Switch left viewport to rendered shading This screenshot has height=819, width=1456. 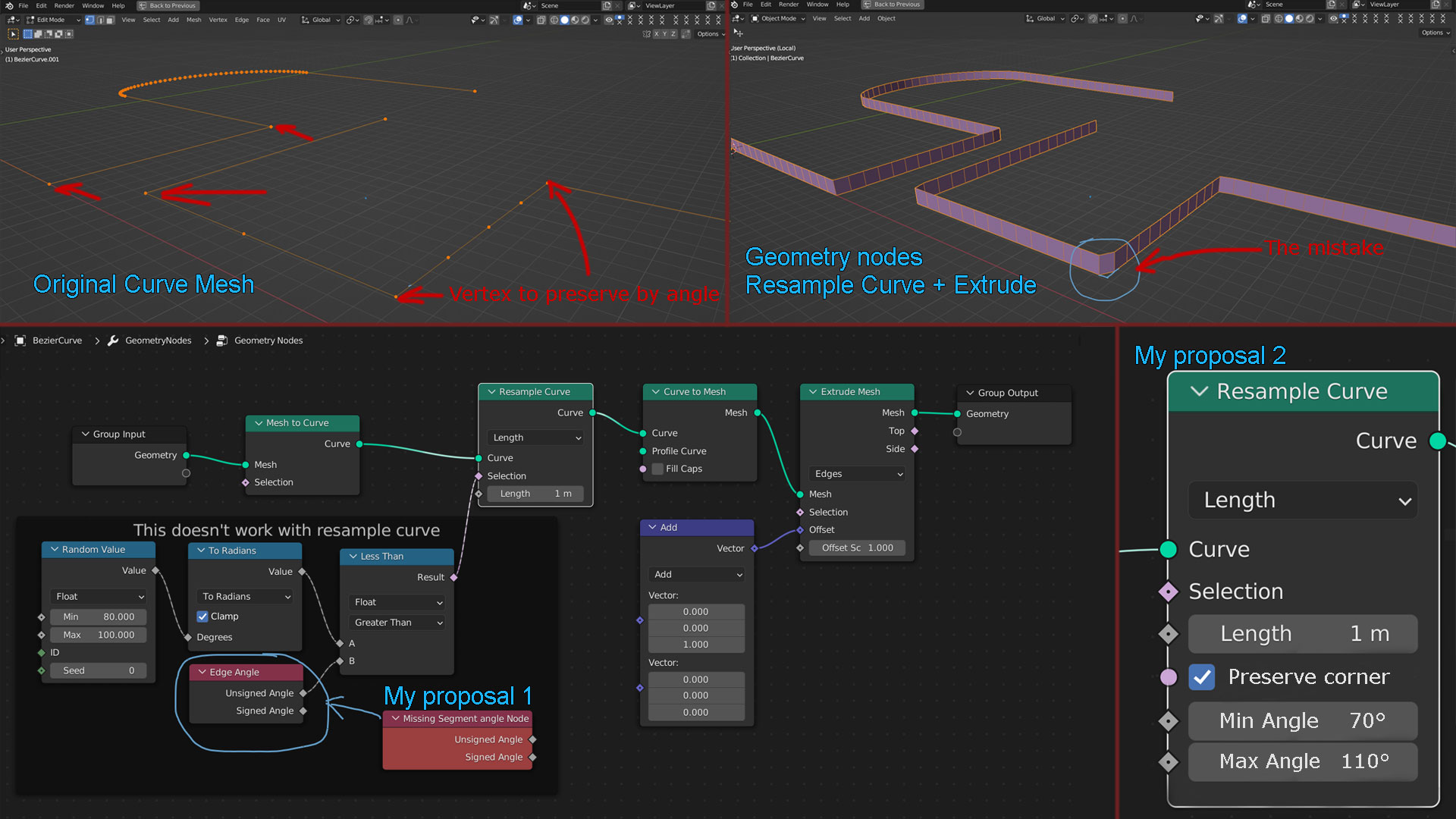pos(585,20)
